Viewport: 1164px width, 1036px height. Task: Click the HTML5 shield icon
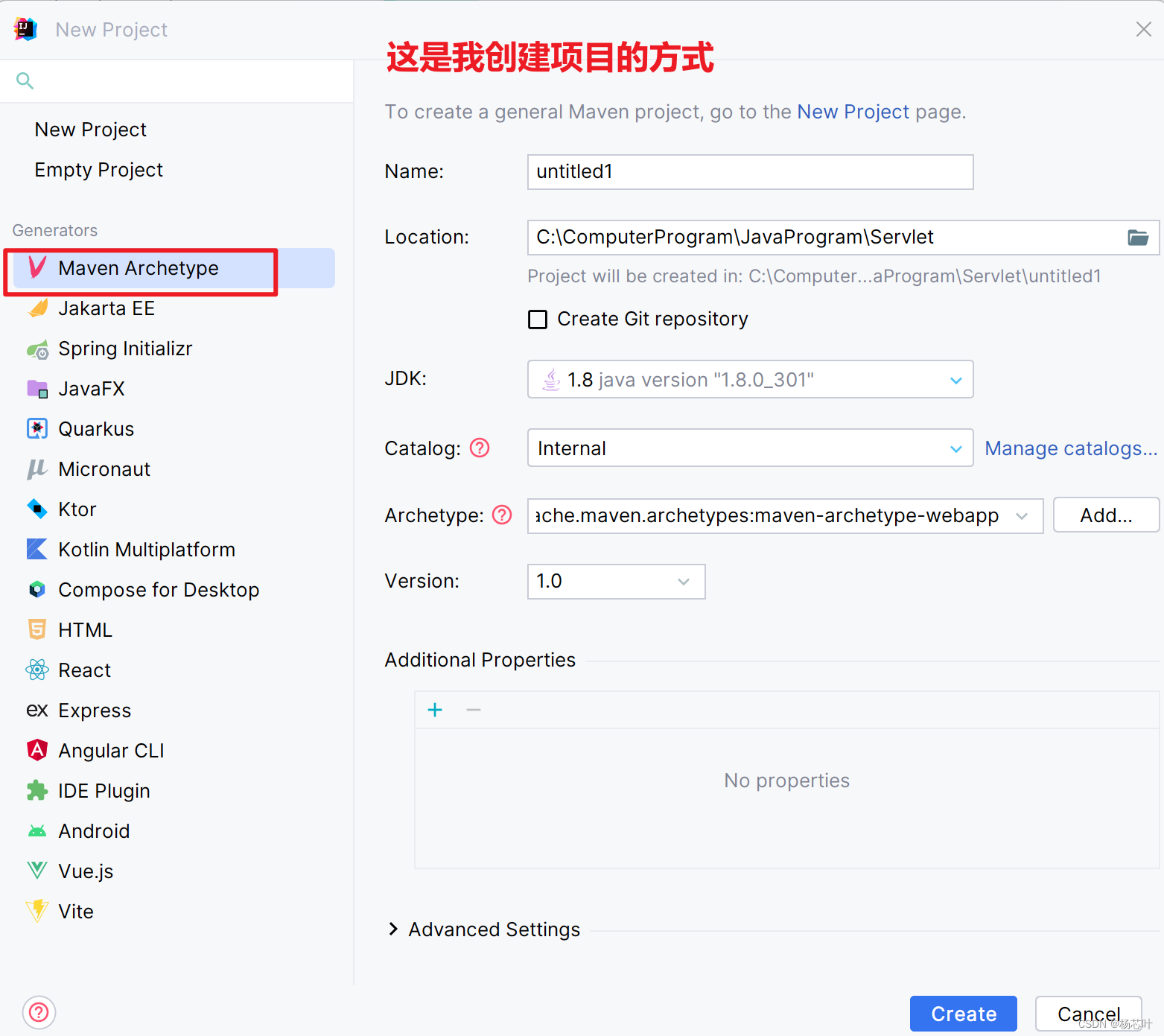tap(37, 630)
